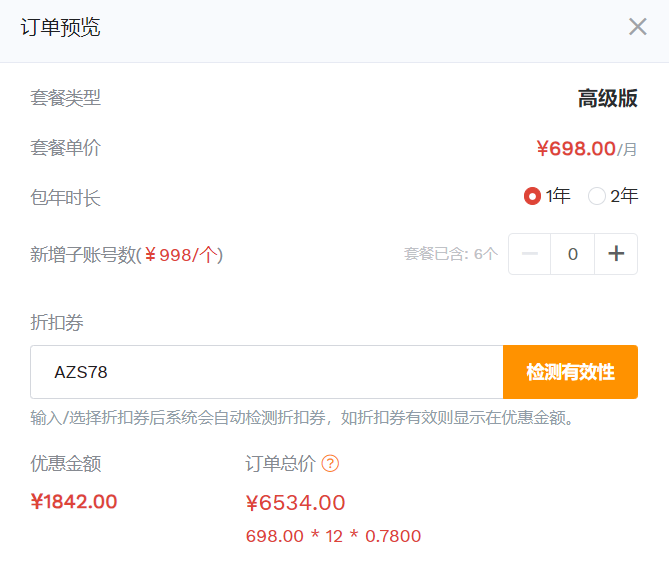Click the ¥6534.00 order total
669x574 pixels.
tap(295, 503)
